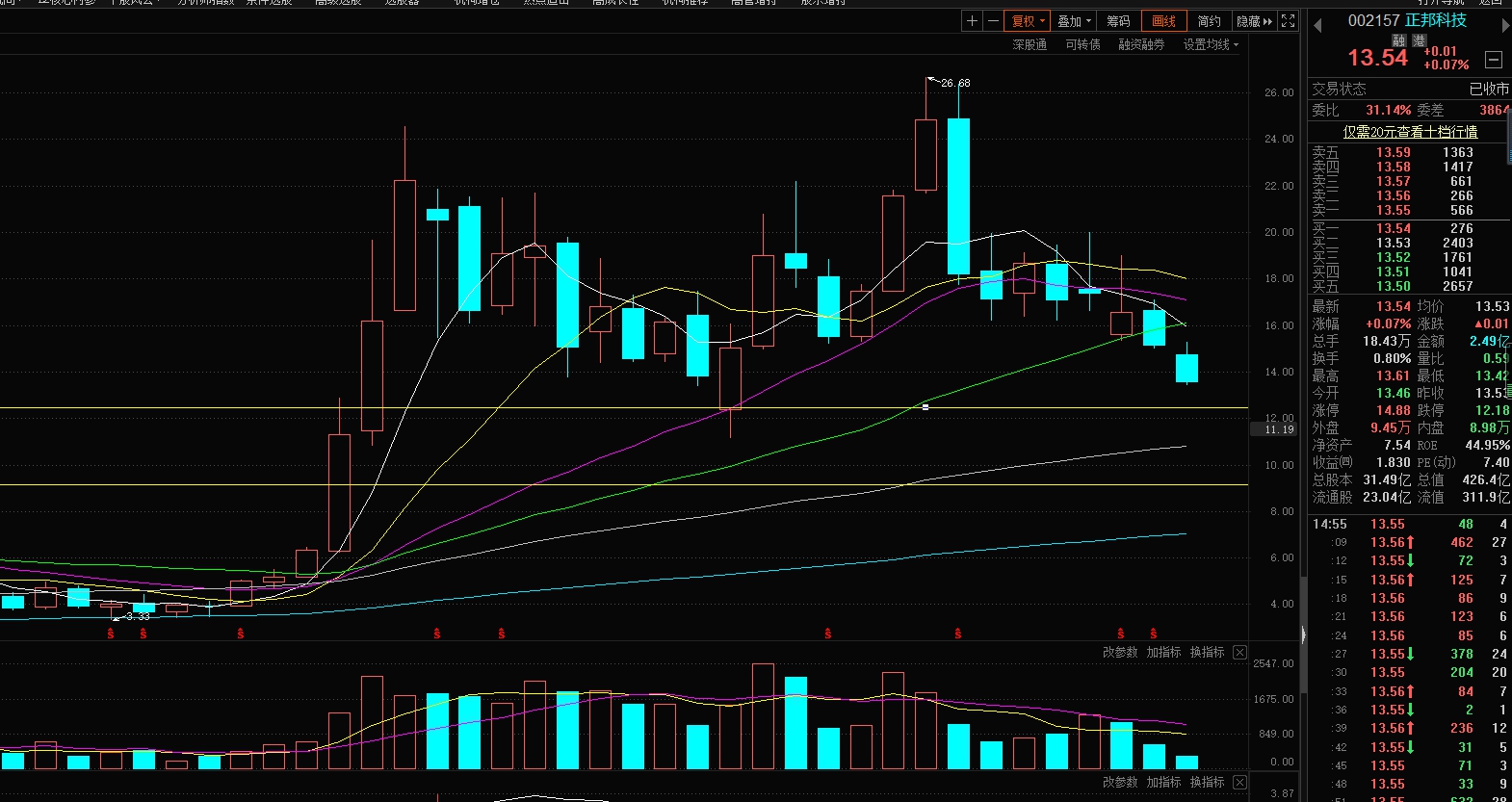Click the 流通股 value 23.04亿
1512x802 pixels.
point(1386,497)
